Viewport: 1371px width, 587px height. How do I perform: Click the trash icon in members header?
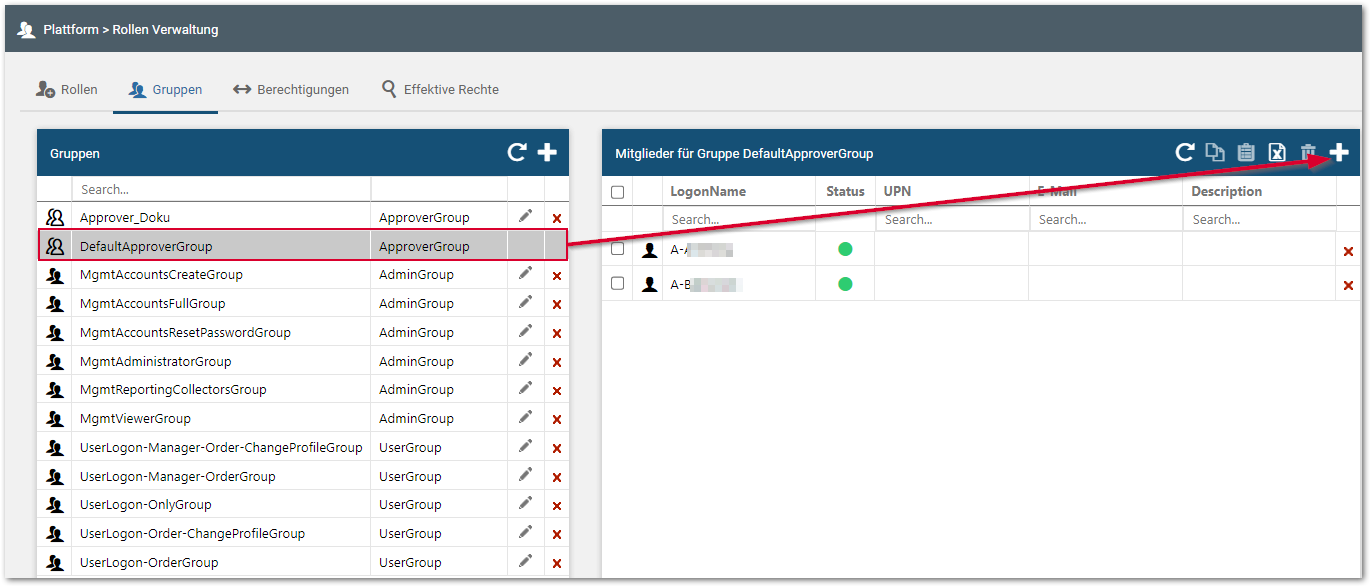click(x=1308, y=153)
